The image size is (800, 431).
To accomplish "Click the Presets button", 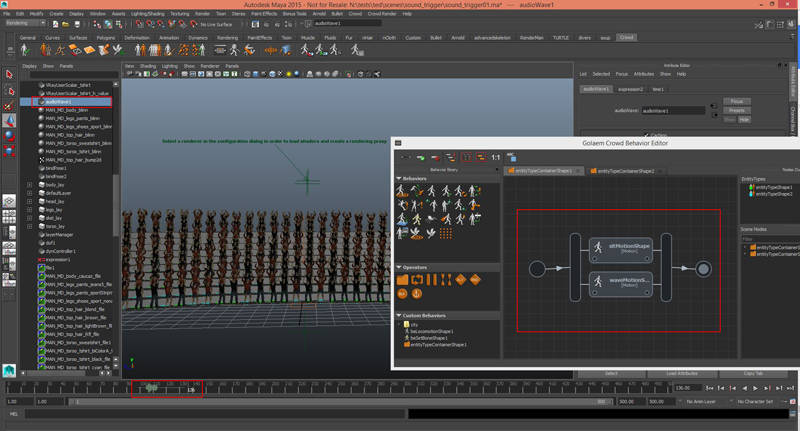I will (x=736, y=110).
